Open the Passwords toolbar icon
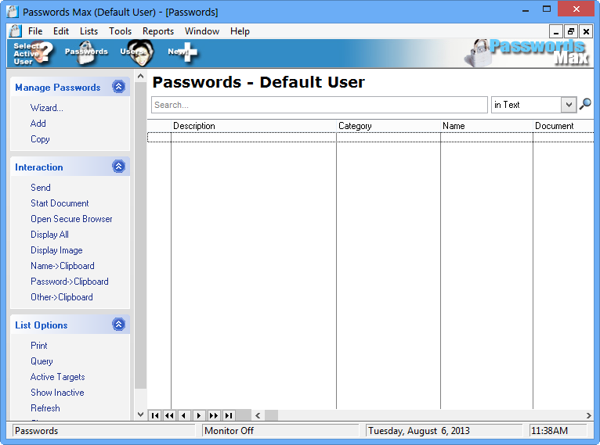The image size is (600, 445). [86, 52]
